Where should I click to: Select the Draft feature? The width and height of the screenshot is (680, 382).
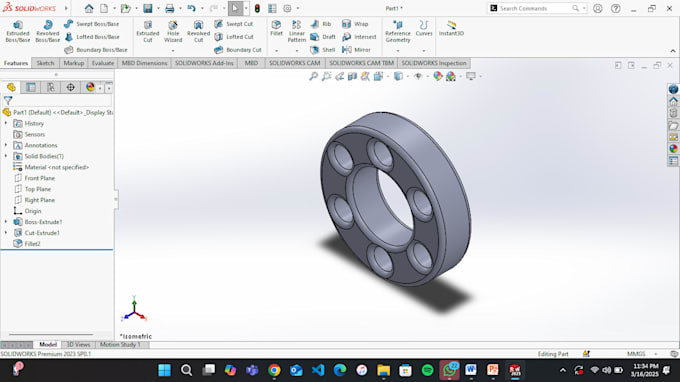(x=323, y=37)
